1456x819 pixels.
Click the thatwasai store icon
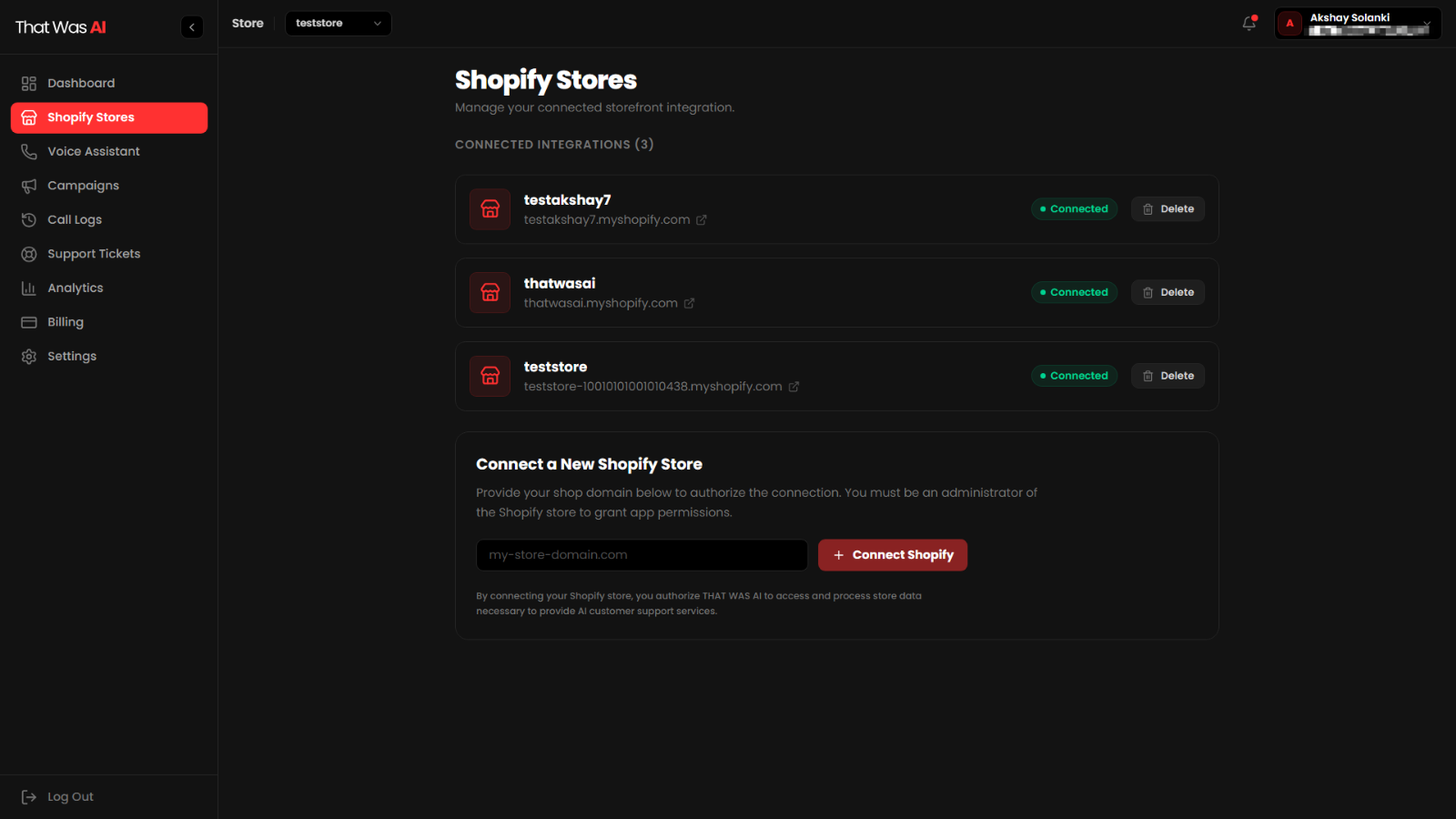coord(490,293)
